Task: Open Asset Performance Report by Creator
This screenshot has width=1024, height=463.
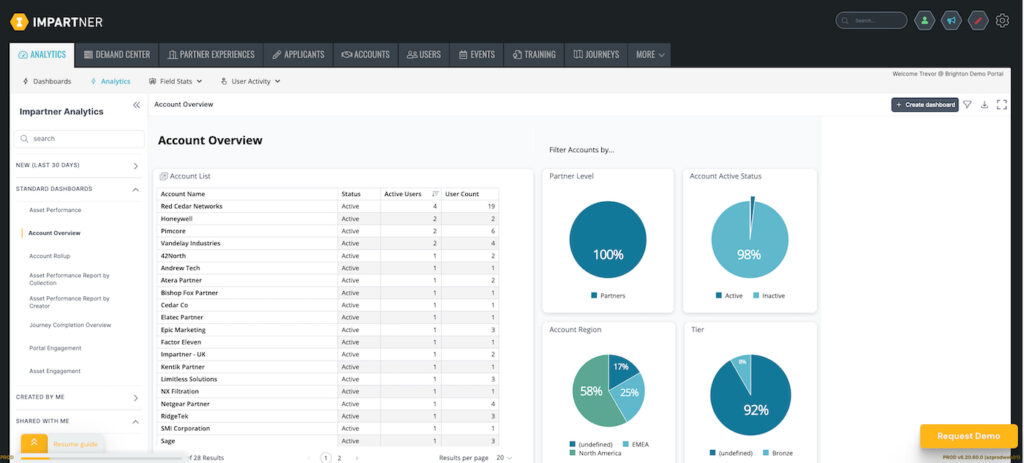Action: 69,302
